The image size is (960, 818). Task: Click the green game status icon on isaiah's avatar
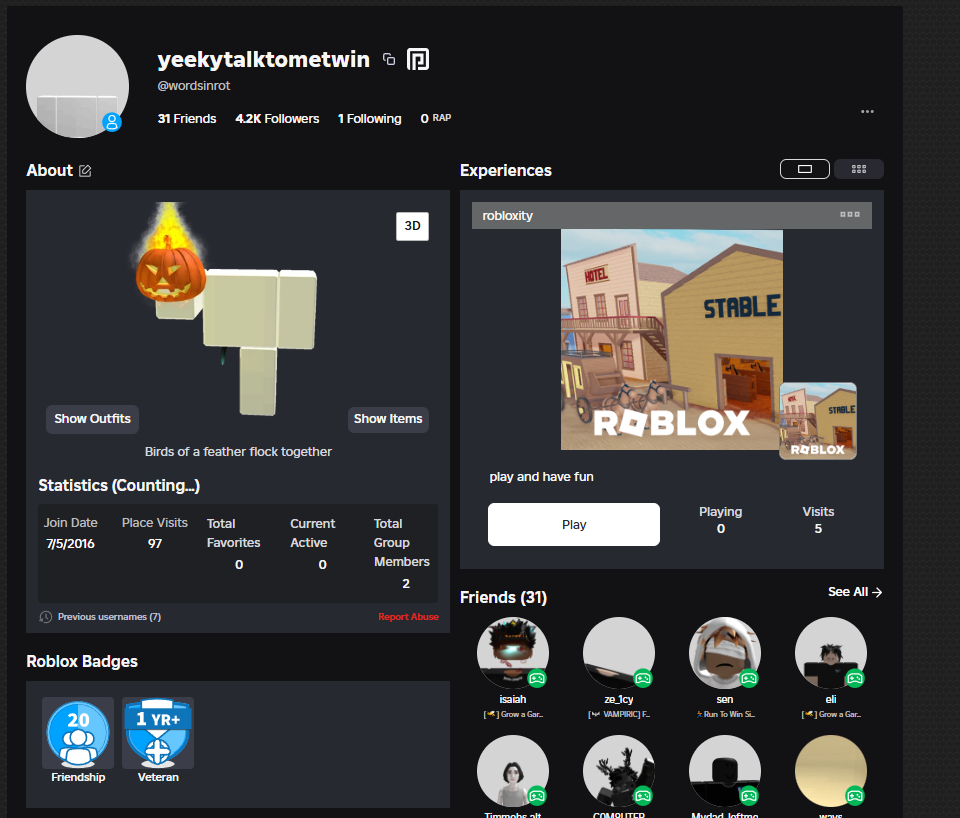coord(538,679)
